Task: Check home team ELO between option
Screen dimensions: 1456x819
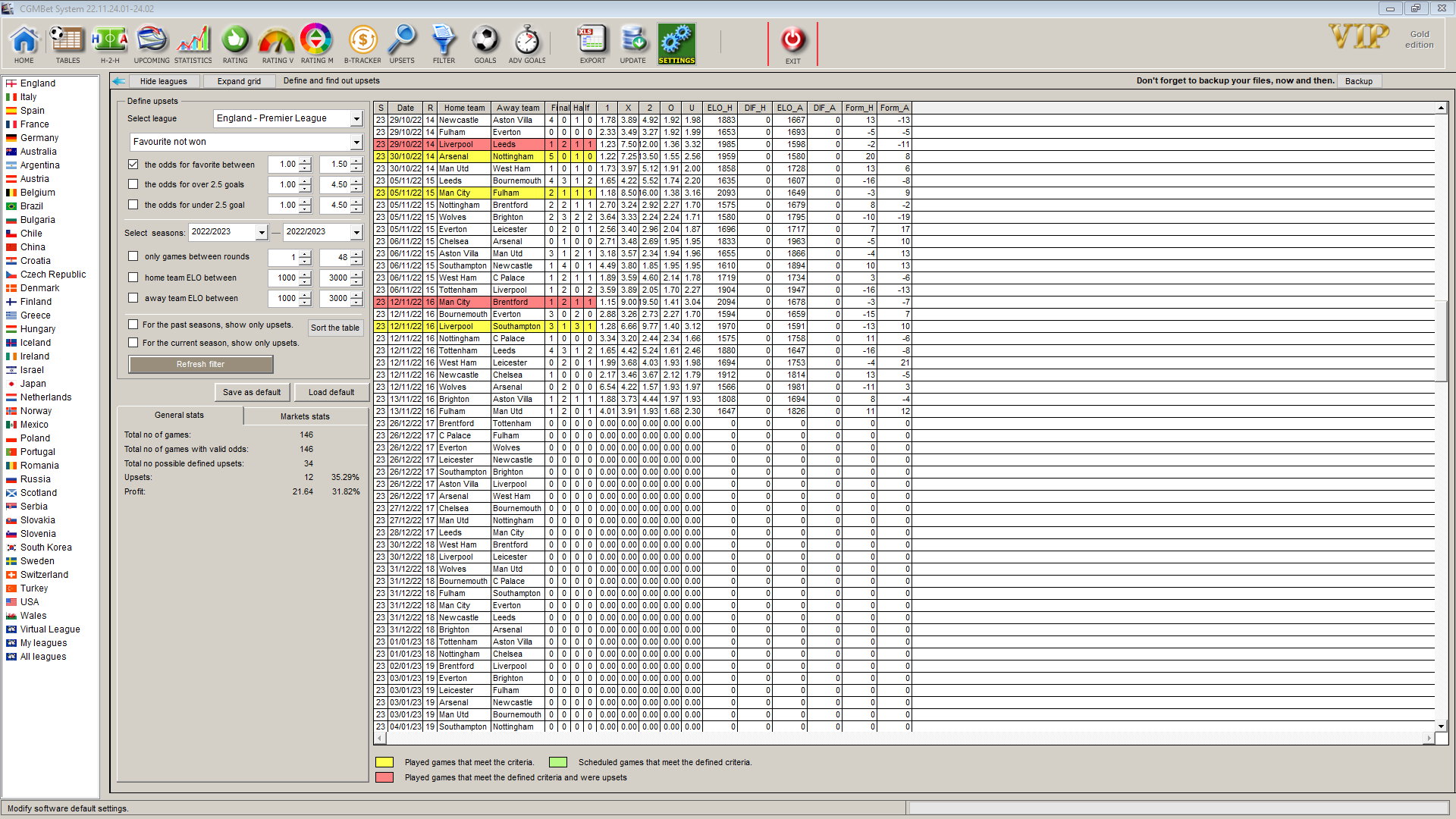Action: pos(133,278)
